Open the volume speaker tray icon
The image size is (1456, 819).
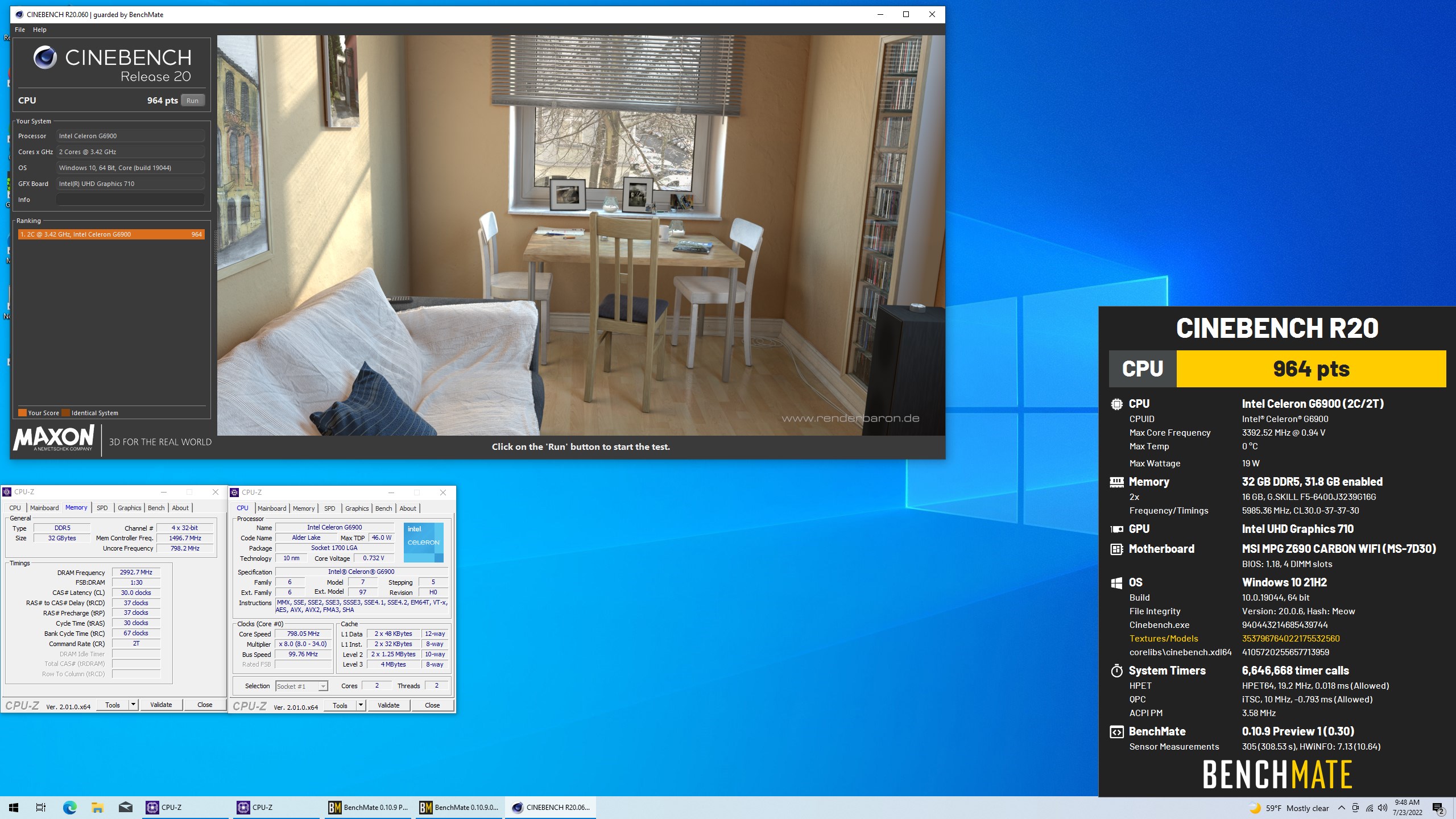[1383, 808]
